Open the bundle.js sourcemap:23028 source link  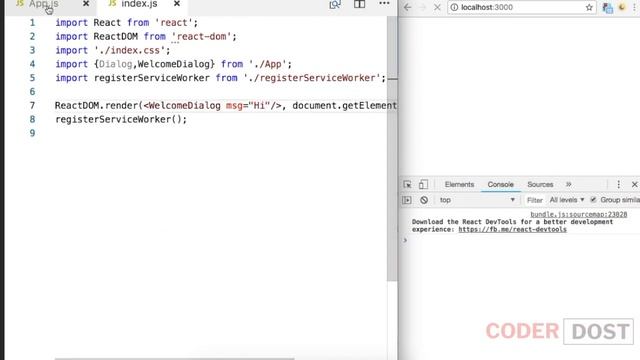tap(578, 214)
